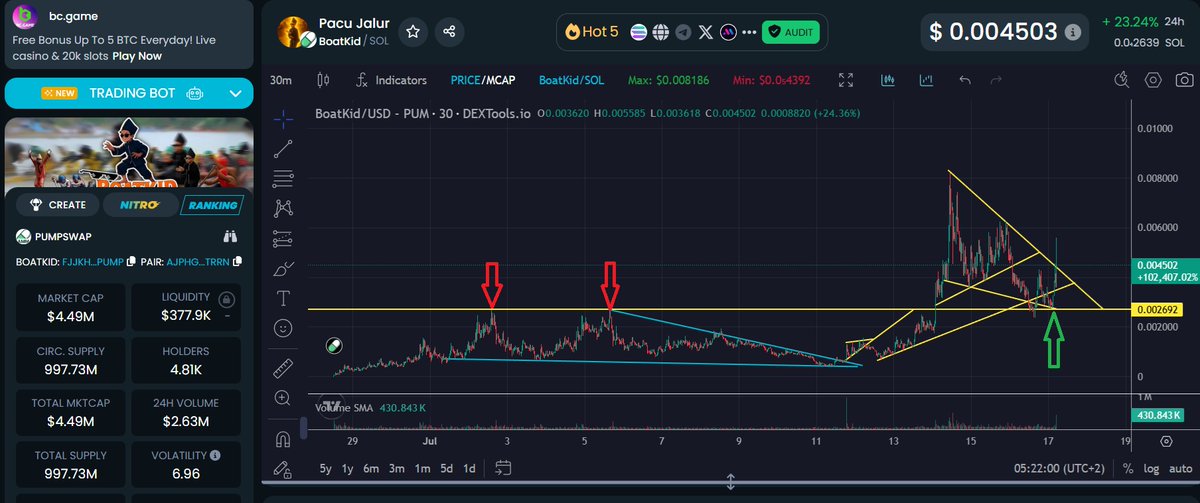Viewport: 1200px width, 503px height.
Task: Select the brush drawing tool
Action: pyautogui.click(x=283, y=268)
